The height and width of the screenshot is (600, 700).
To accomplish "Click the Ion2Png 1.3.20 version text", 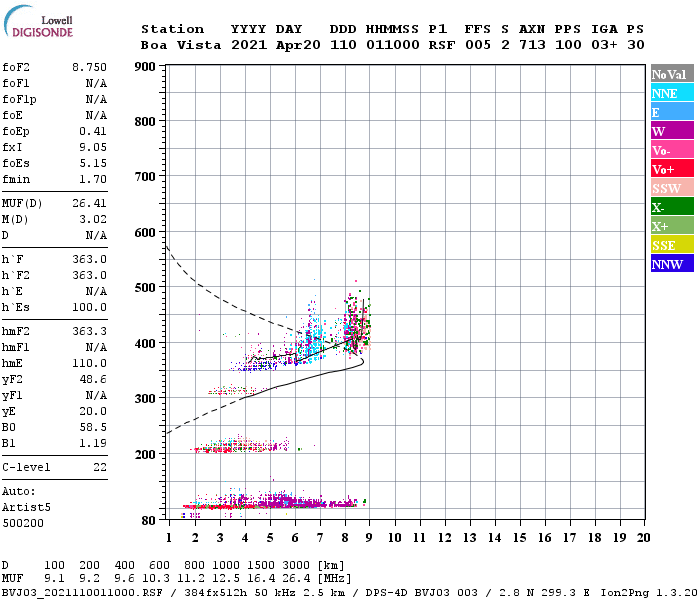I will tap(649, 593).
